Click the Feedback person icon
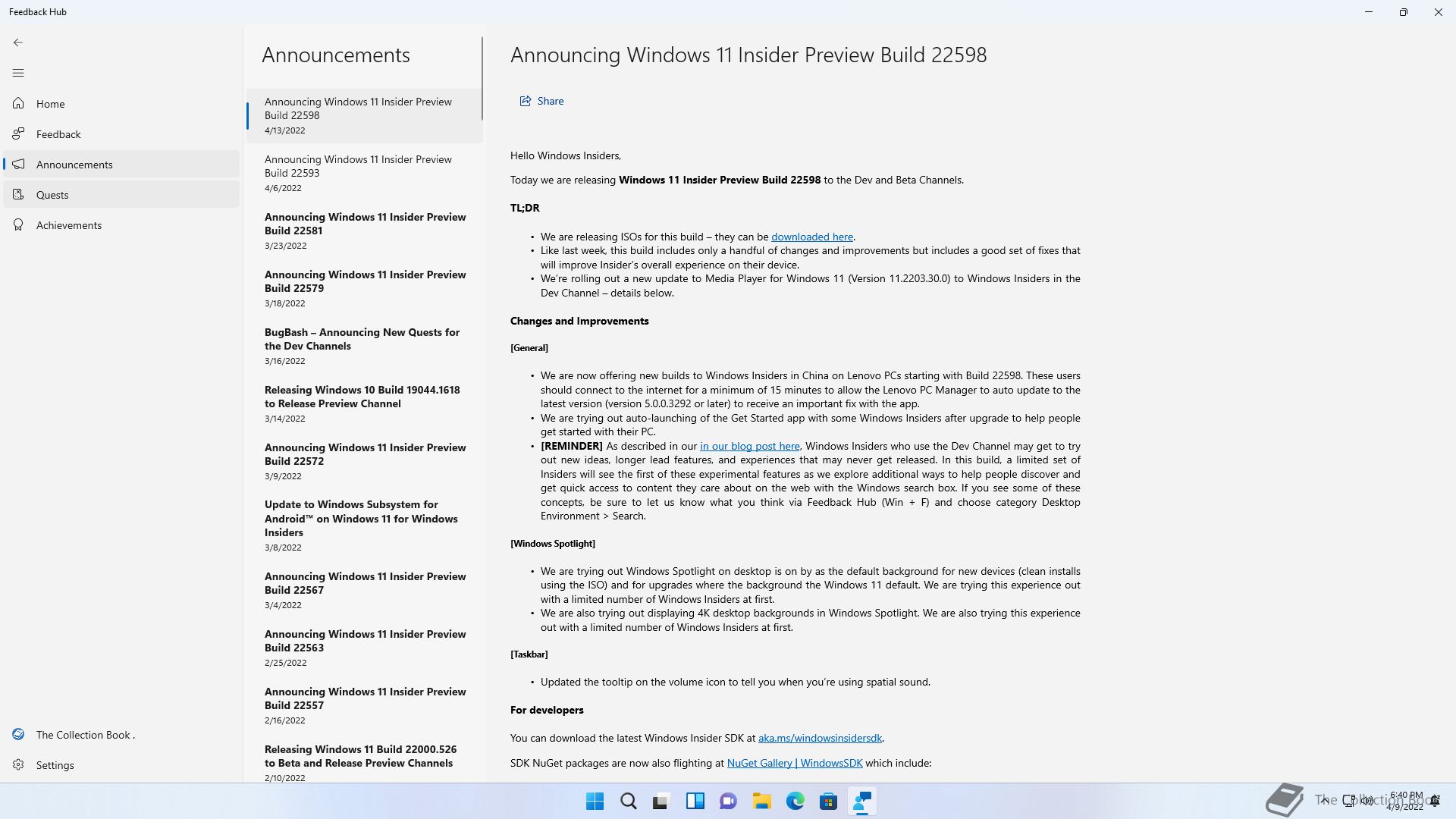1456x819 pixels. [18, 133]
